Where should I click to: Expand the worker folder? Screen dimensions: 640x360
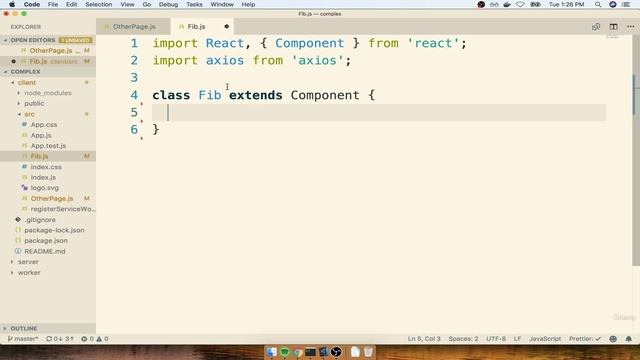tap(29, 272)
